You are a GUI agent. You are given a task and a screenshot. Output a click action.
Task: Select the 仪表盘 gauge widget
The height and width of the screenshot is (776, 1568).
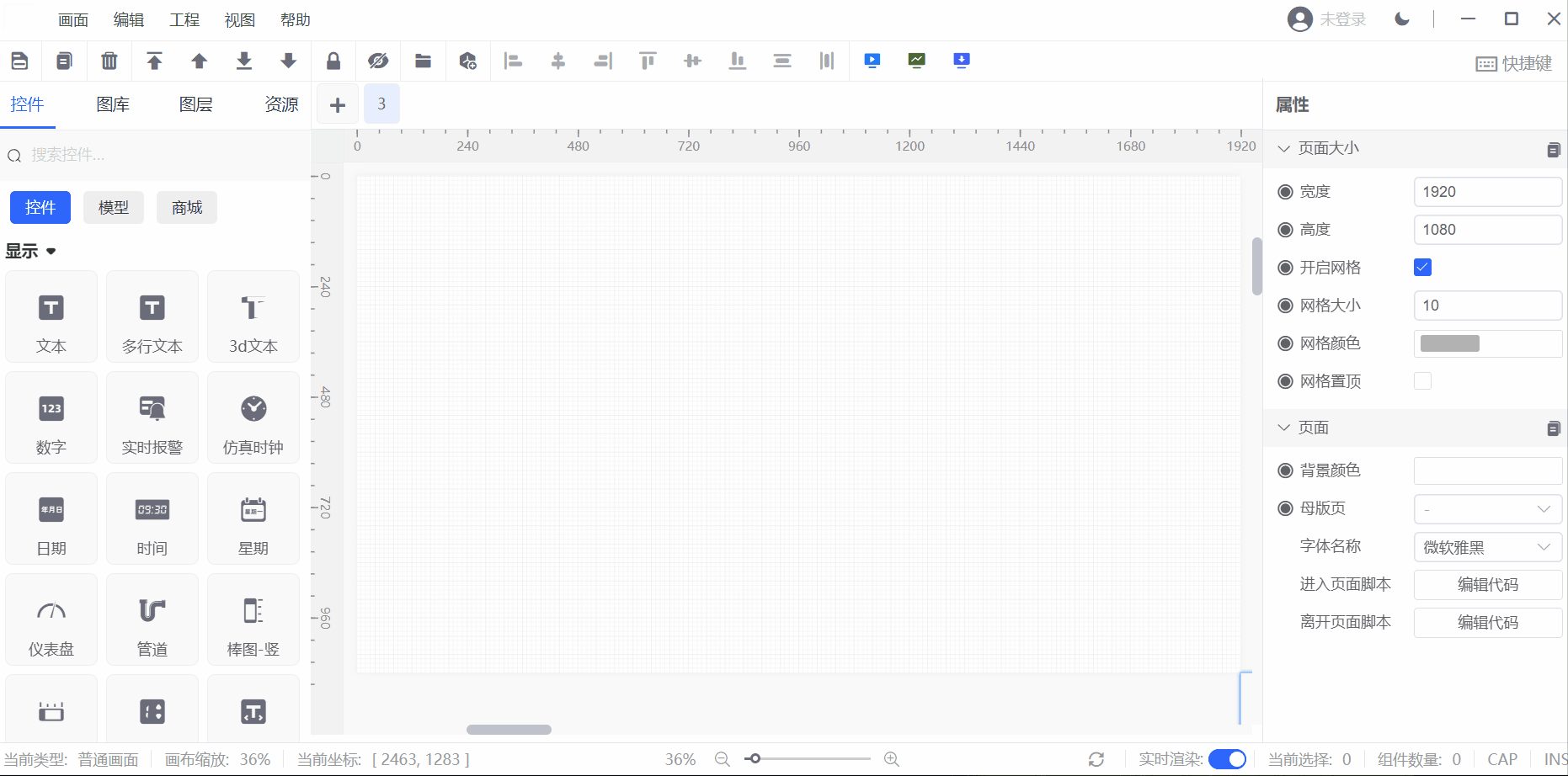(51, 619)
